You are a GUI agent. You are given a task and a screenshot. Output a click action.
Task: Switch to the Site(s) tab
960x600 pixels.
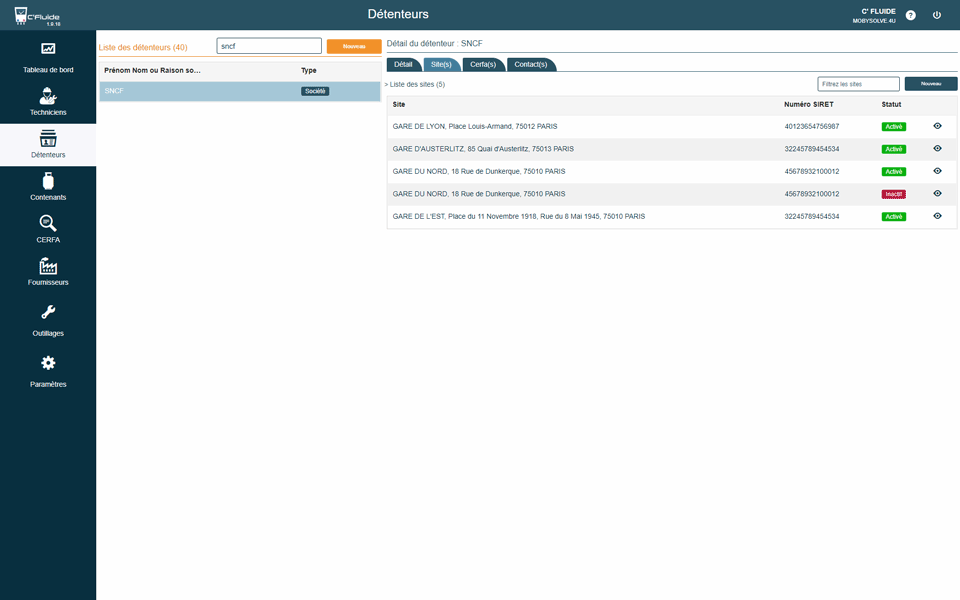pos(441,64)
